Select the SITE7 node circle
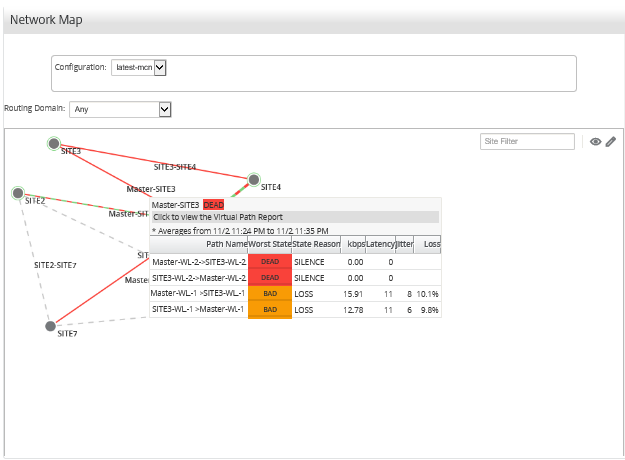 coord(50,326)
